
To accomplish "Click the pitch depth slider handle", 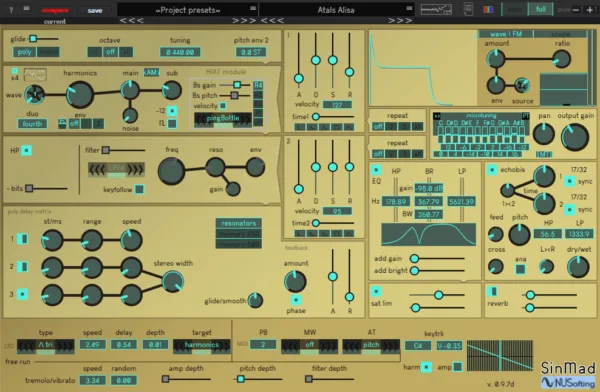I will [241, 379].
